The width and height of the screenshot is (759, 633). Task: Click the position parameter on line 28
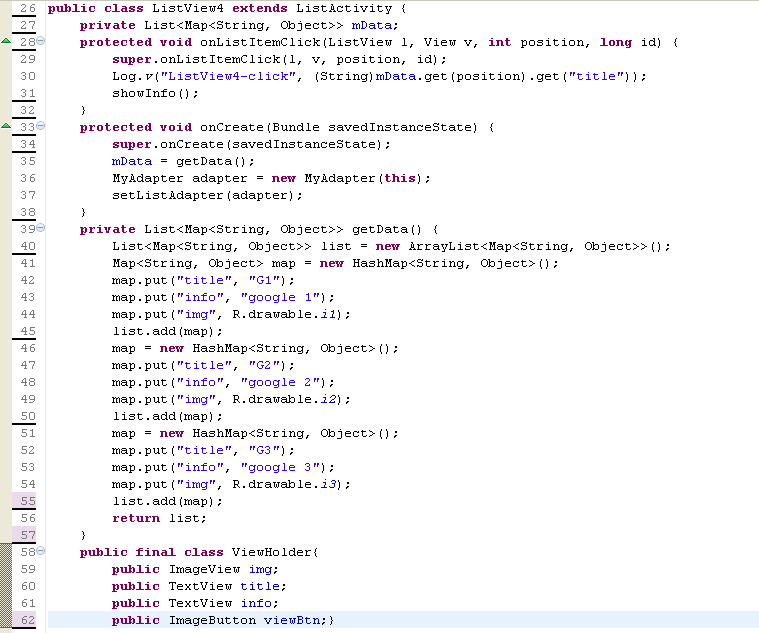tap(552, 43)
